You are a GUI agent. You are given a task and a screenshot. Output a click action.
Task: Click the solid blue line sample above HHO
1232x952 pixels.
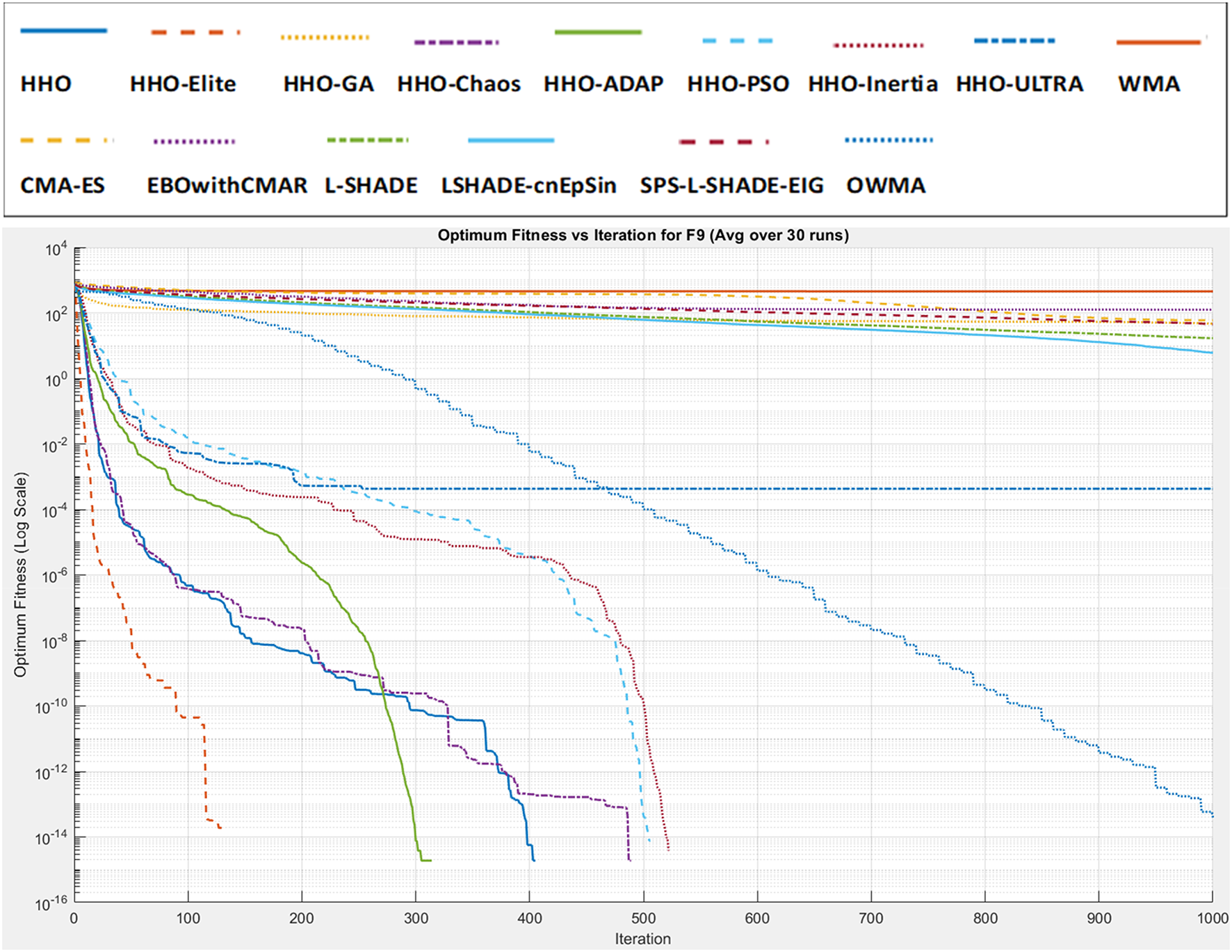tap(63, 31)
